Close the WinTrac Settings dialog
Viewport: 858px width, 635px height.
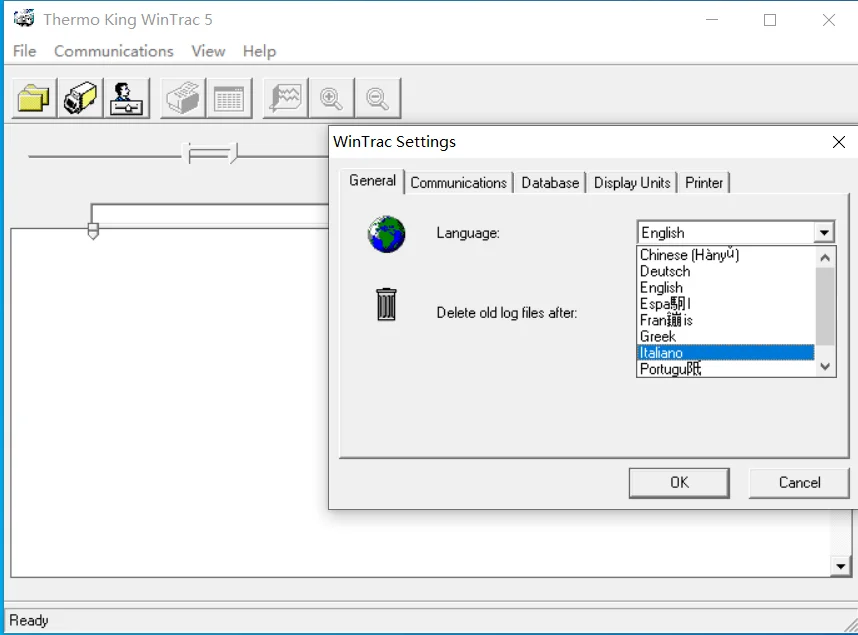[x=838, y=142]
